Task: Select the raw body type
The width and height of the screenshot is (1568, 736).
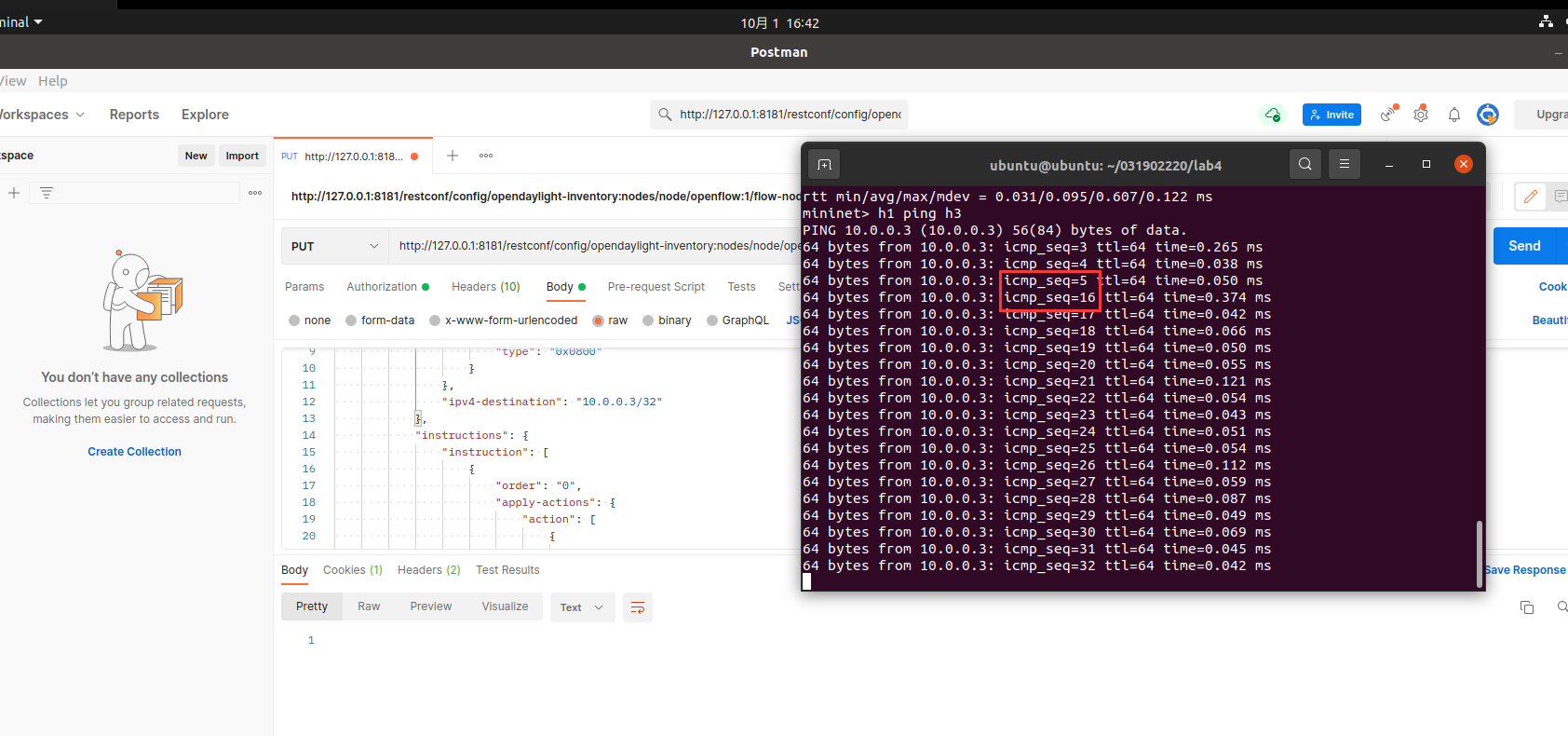Action: [x=611, y=320]
